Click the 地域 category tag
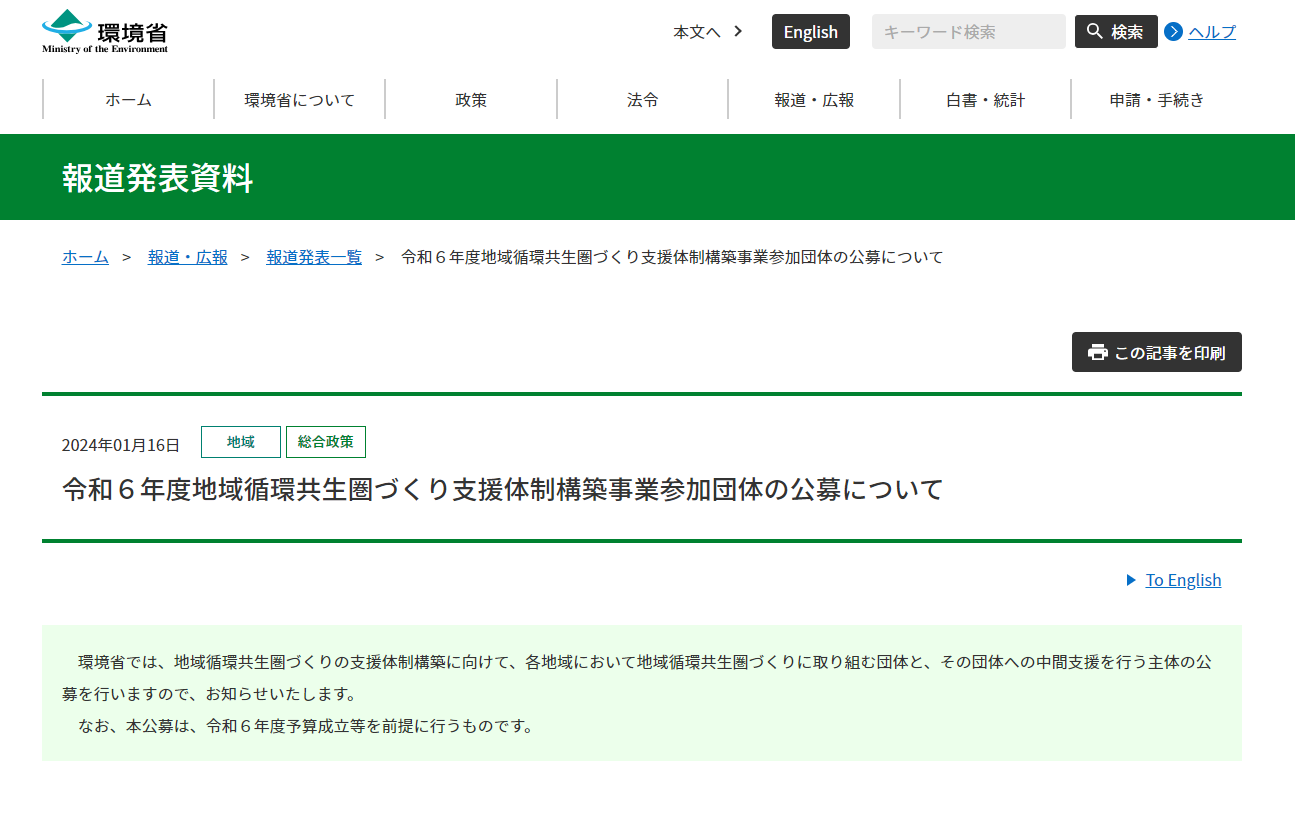This screenshot has width=1295, height=833. [x=241, y=441]
